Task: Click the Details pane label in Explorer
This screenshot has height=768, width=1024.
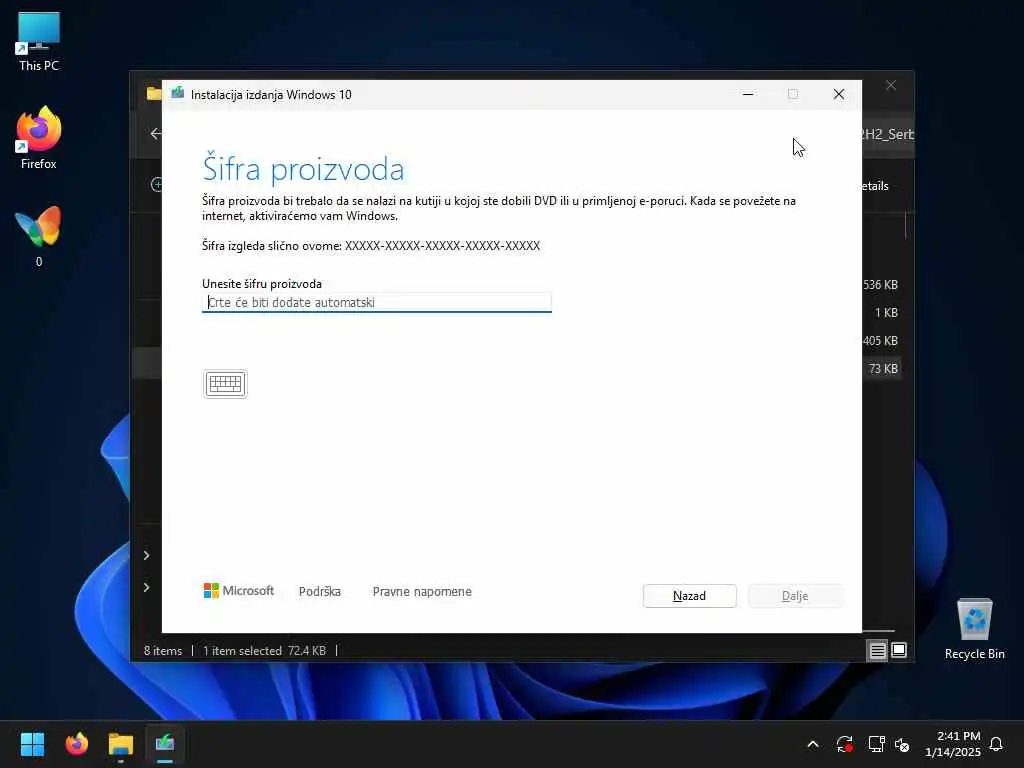Action: [876, 186]
